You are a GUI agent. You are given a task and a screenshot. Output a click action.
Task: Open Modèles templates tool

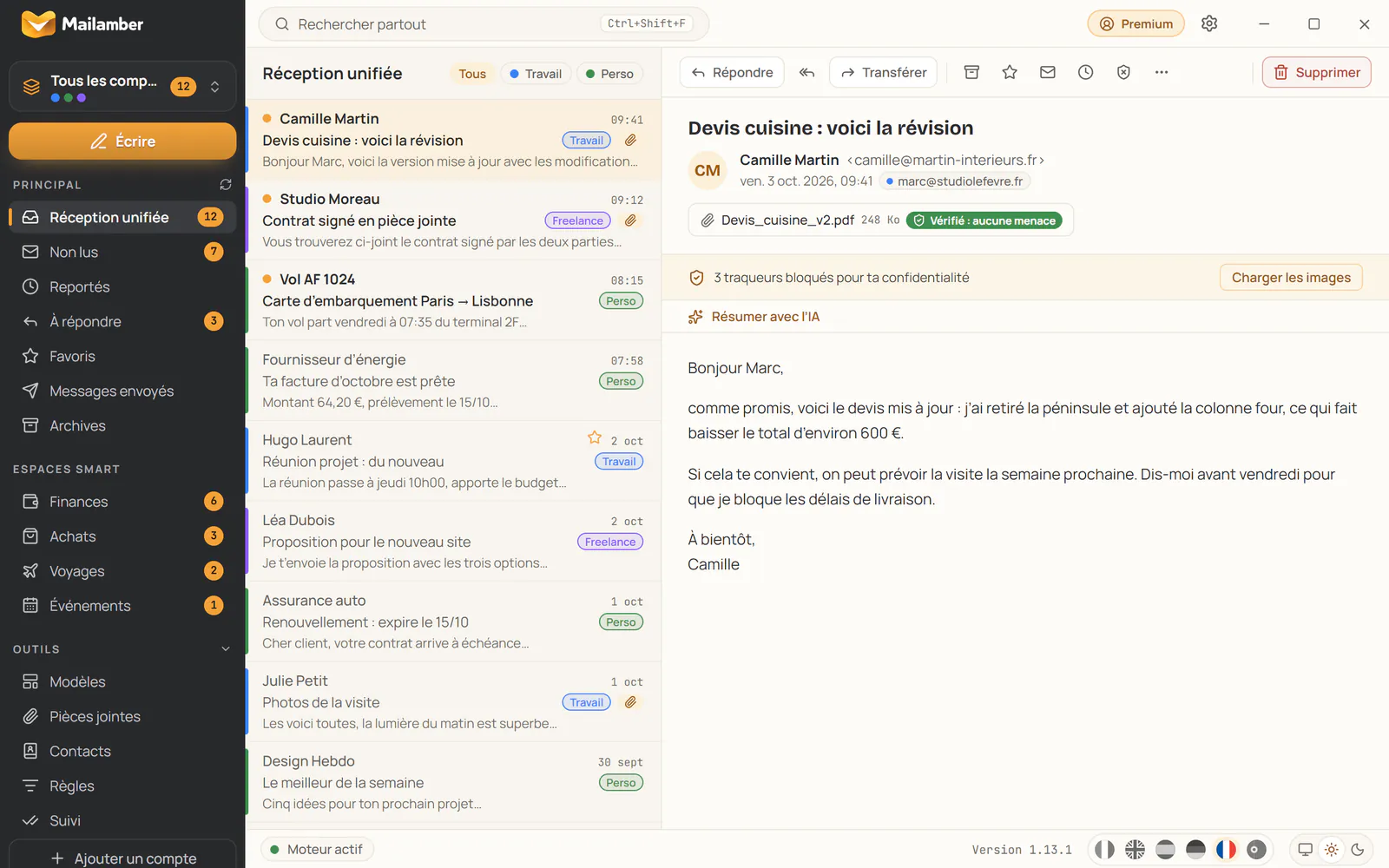click(122, 681)
